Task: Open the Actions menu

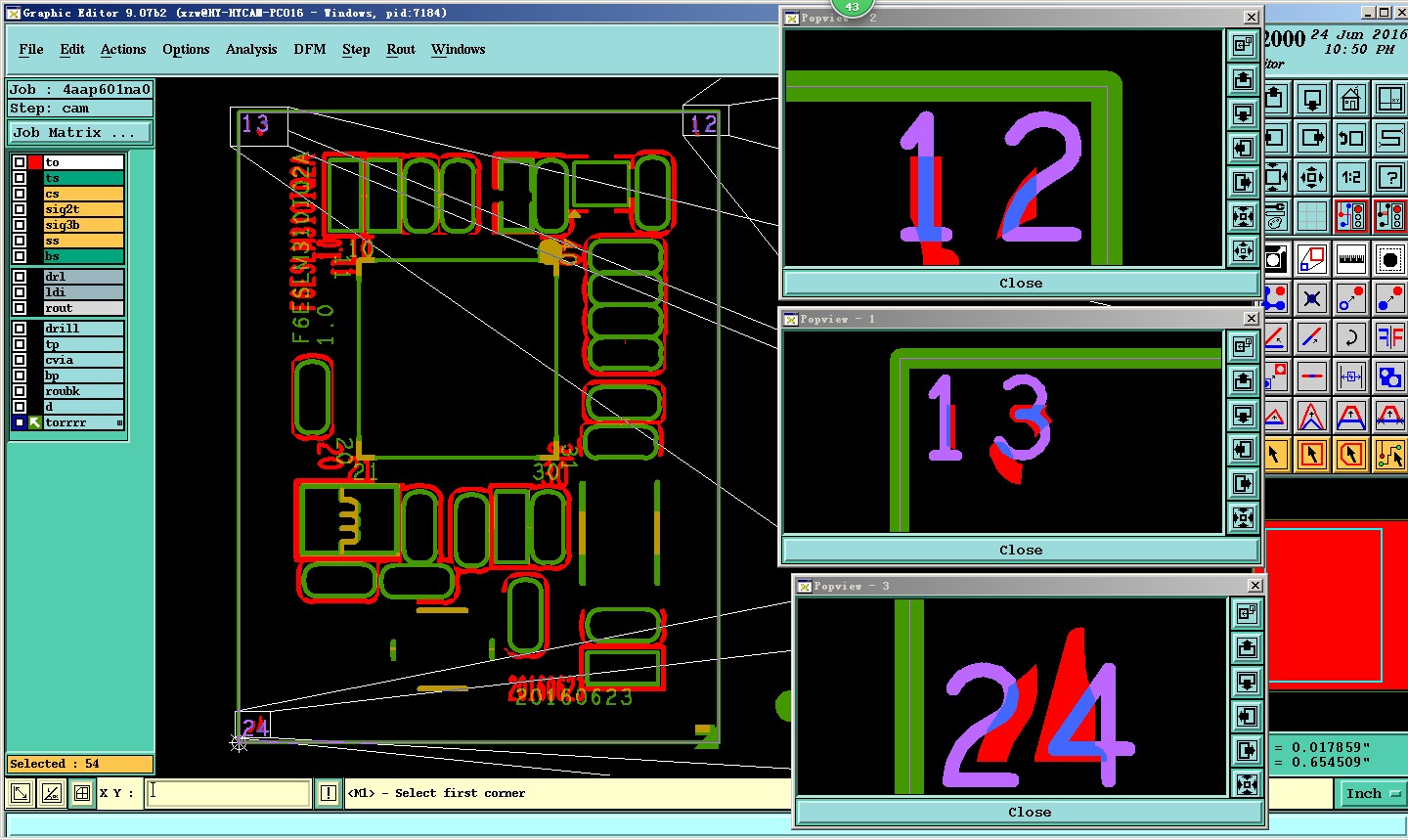Action: pos(123,49)
